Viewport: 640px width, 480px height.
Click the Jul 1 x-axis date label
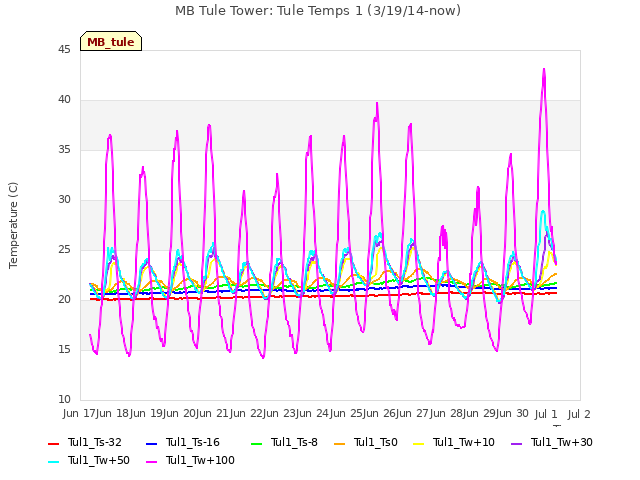click(546, 414)
